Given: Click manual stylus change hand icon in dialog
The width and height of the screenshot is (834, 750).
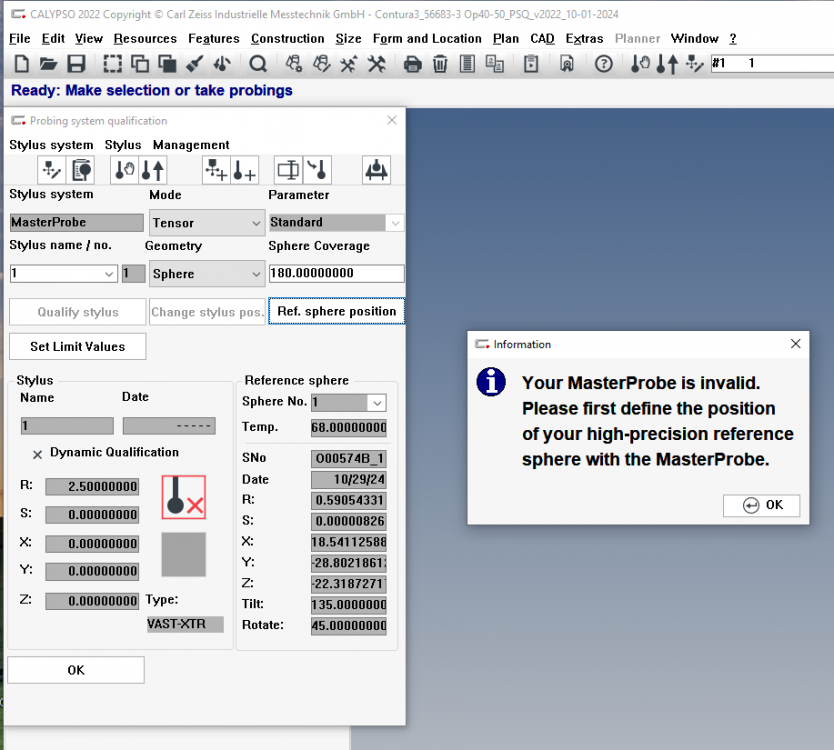Looking at the screenshot, I should click(125, 170).
